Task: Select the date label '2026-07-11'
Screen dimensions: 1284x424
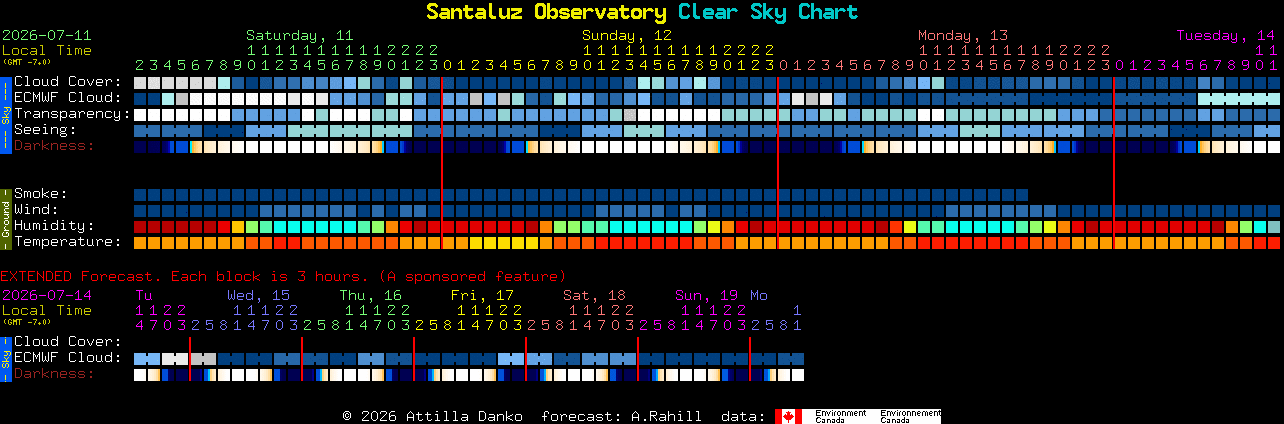Action: click(x=46, y=34)
